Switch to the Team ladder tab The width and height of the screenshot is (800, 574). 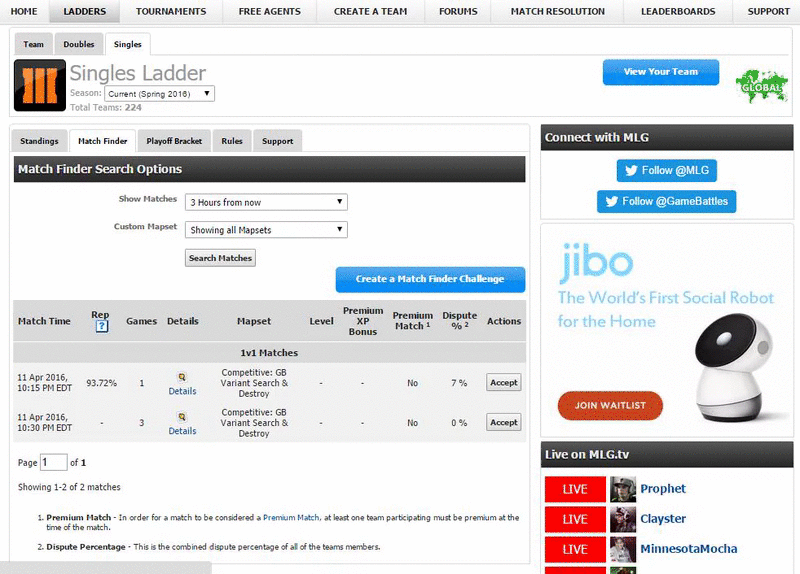33,44
